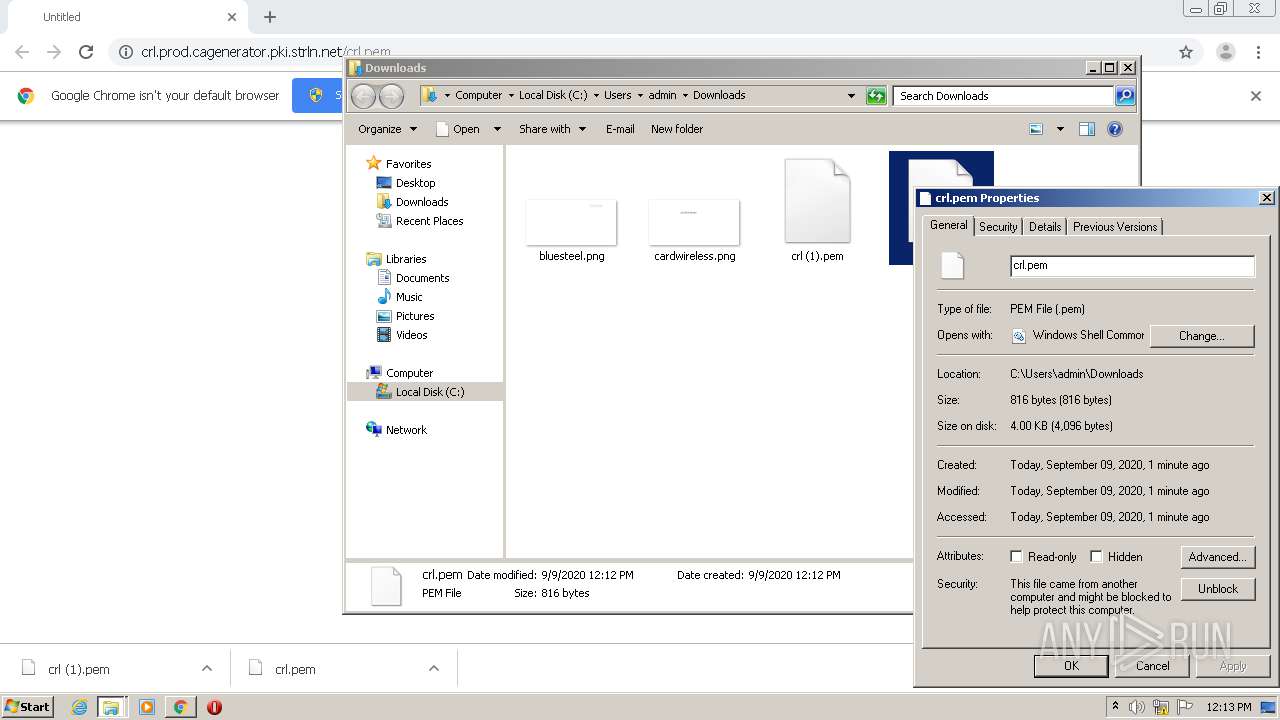This screenshot has height=720, width=1280.
Task: Click New folder in the toolbar
Action: click(x=677, y=129)
